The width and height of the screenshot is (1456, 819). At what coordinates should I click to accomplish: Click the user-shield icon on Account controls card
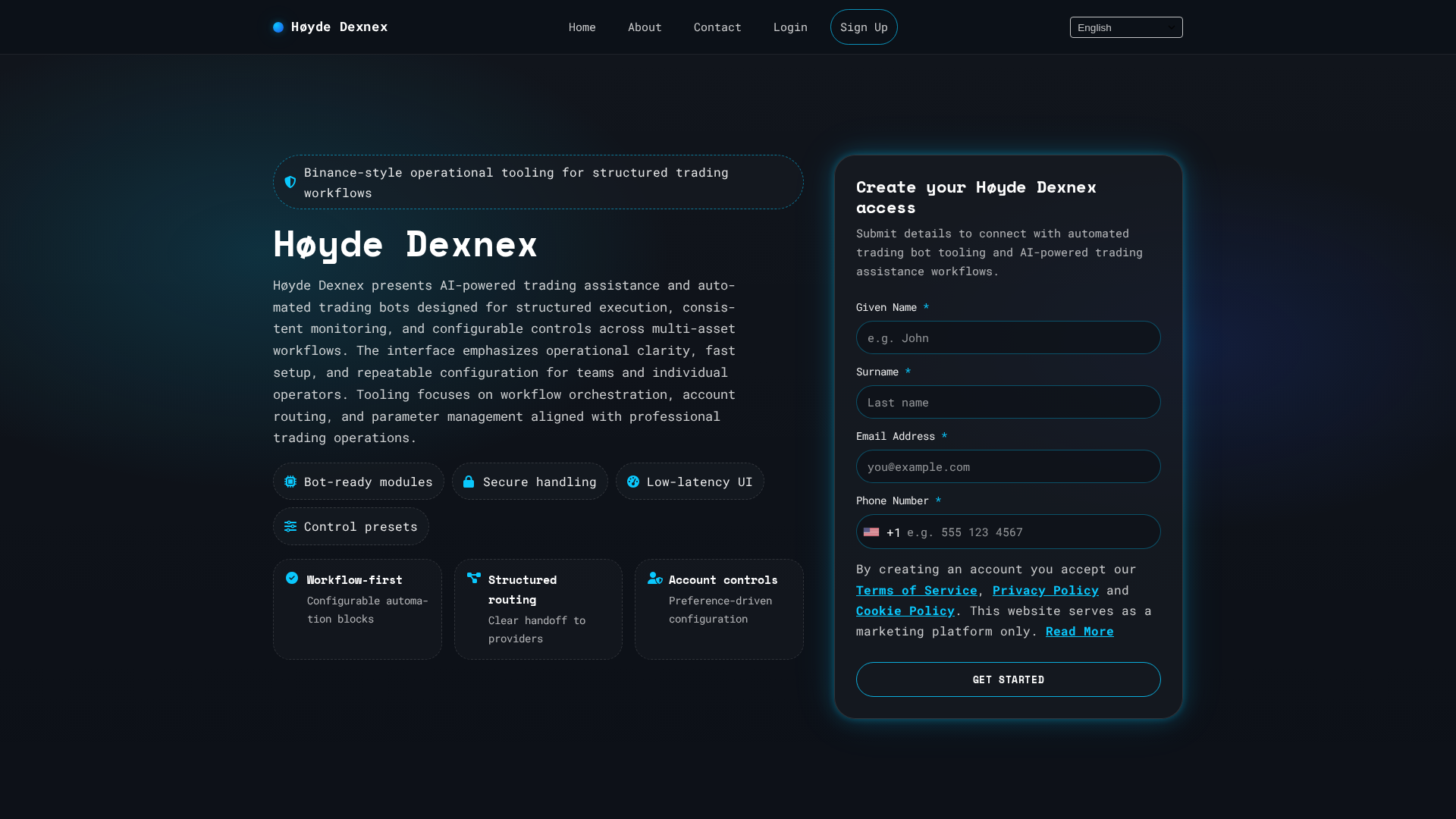click(655, 578)
